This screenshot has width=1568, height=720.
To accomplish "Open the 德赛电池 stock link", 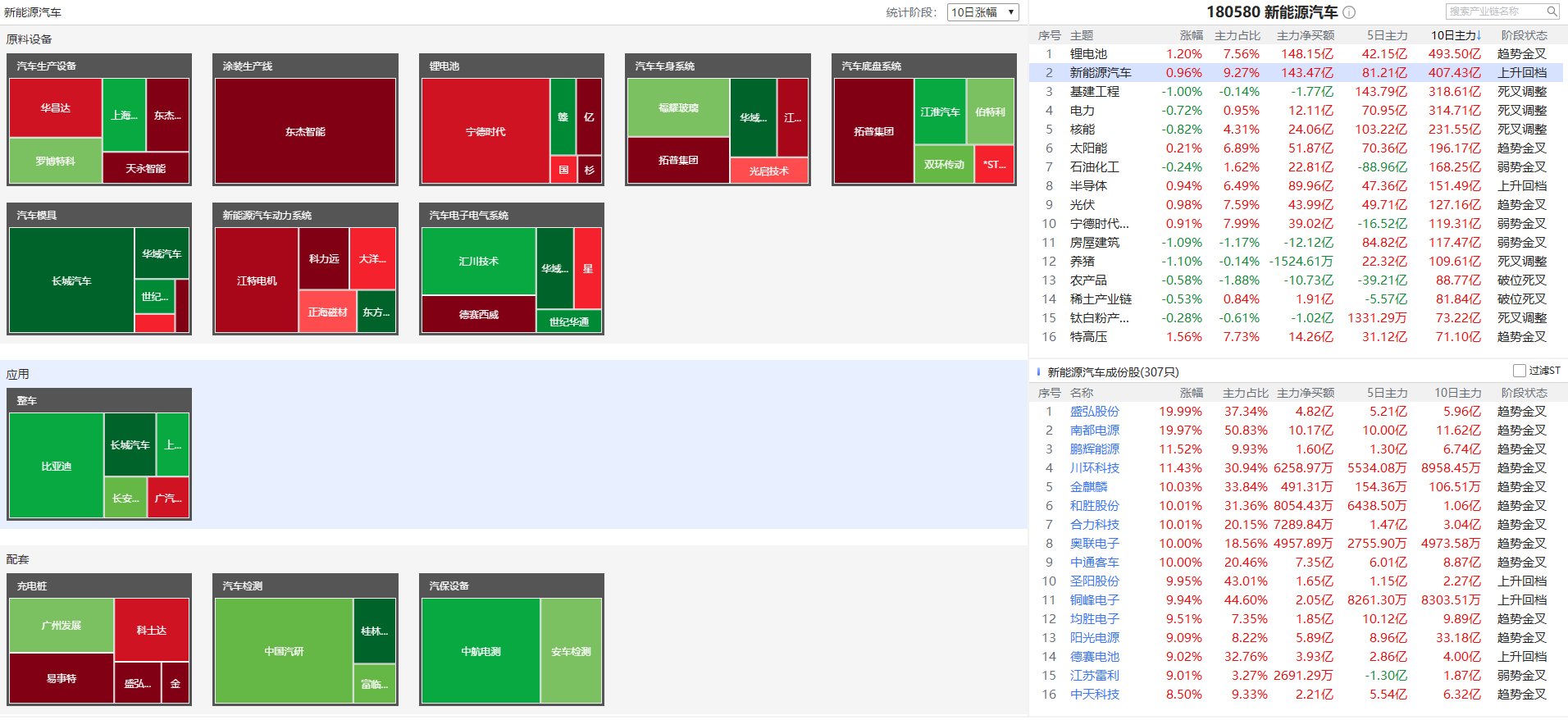I will coord(1094,656).
